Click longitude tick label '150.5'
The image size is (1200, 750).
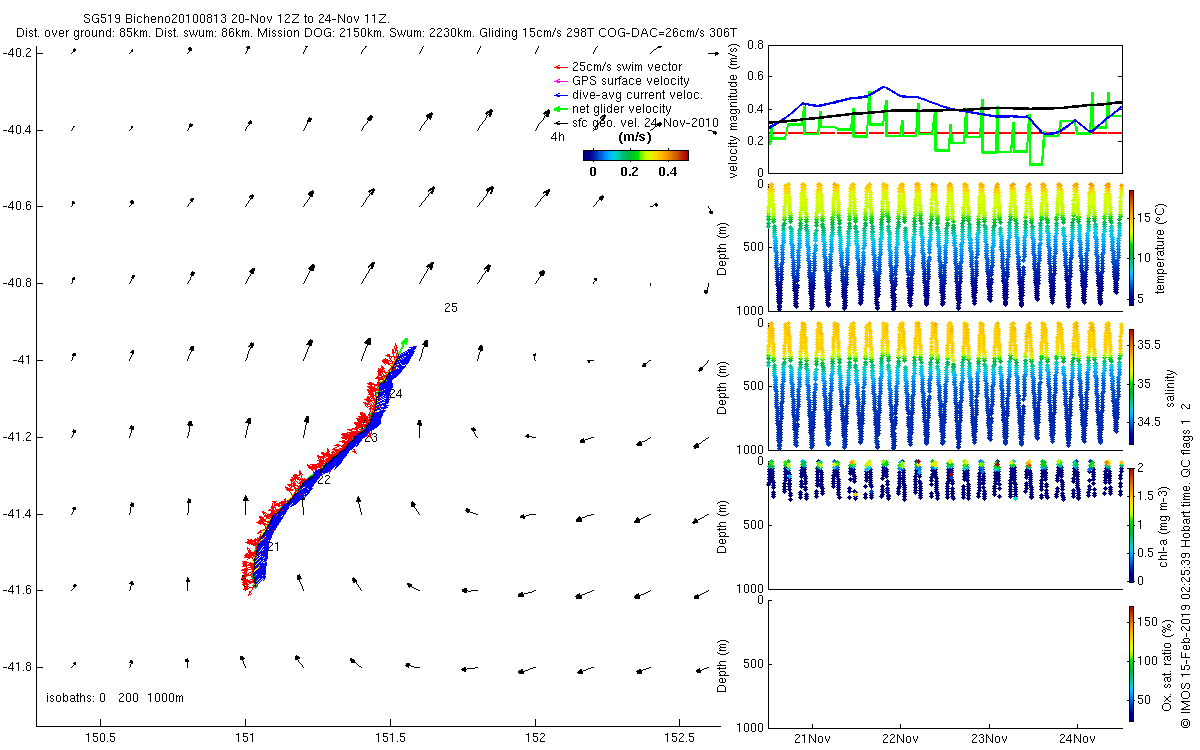[x=100, y=738]
